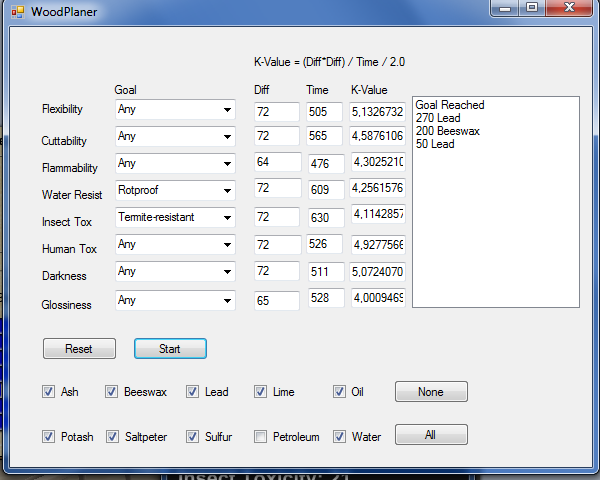Image resolution: width=600 pixels, height=480 pixels.
Task: Uncheck the Beeswax ingredient
Action: point(112,392)
